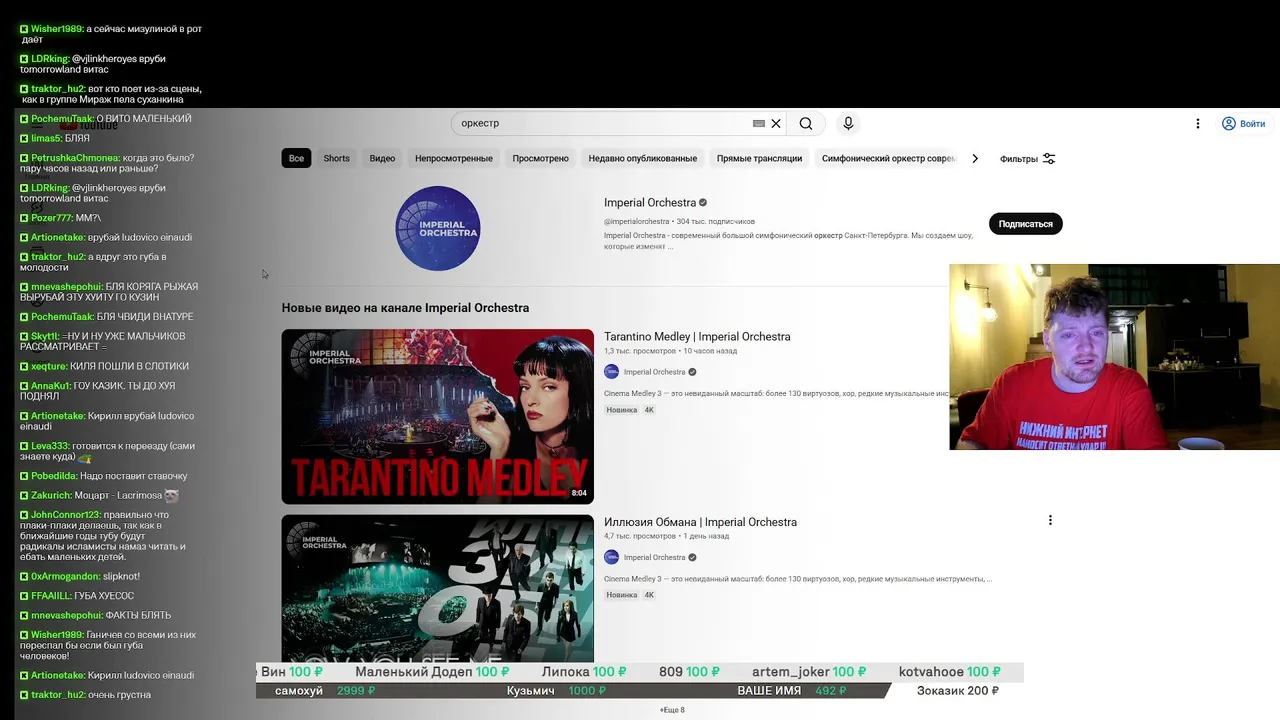Open the Imperial Orchestra channel avatar
Screen dimensions: 1280x720
tap(438, 228)
